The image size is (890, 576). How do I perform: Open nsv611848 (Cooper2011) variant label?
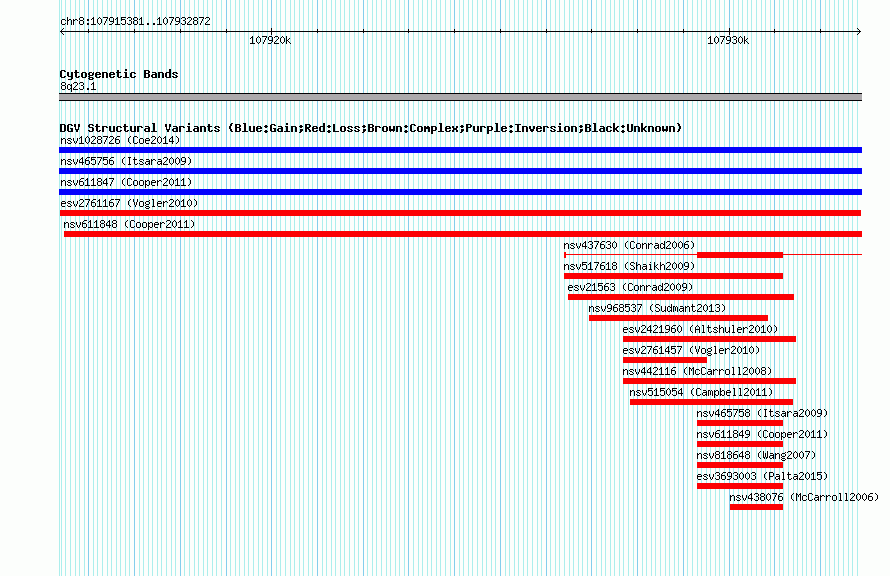tap(129, 224)
